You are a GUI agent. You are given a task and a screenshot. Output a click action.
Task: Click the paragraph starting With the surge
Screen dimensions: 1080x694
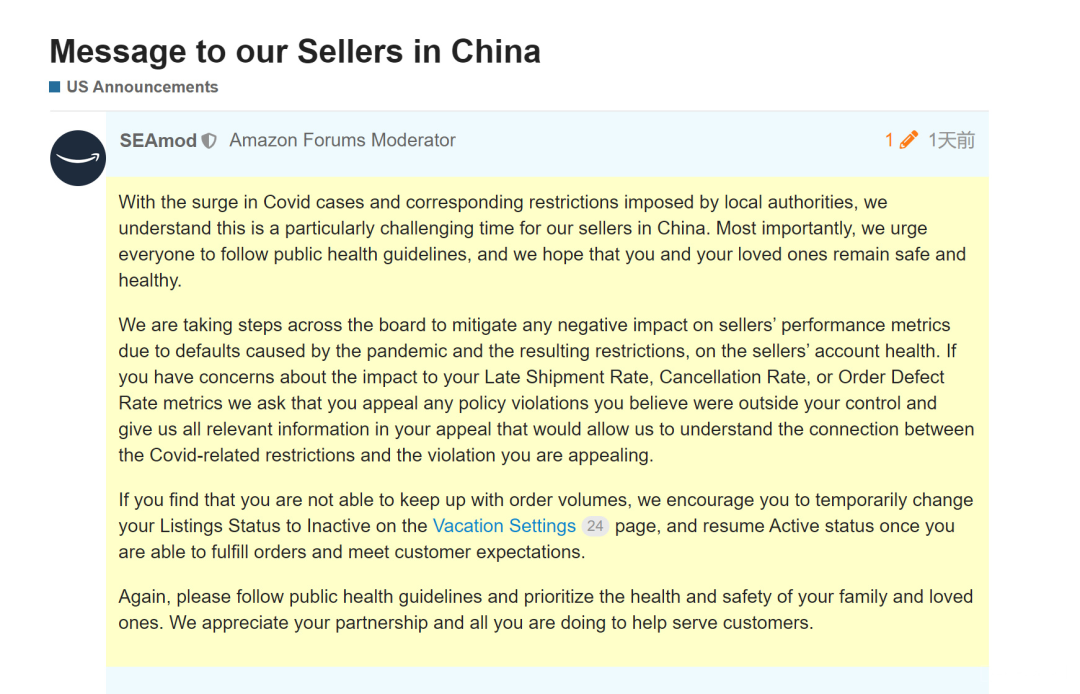coord(542,241)
